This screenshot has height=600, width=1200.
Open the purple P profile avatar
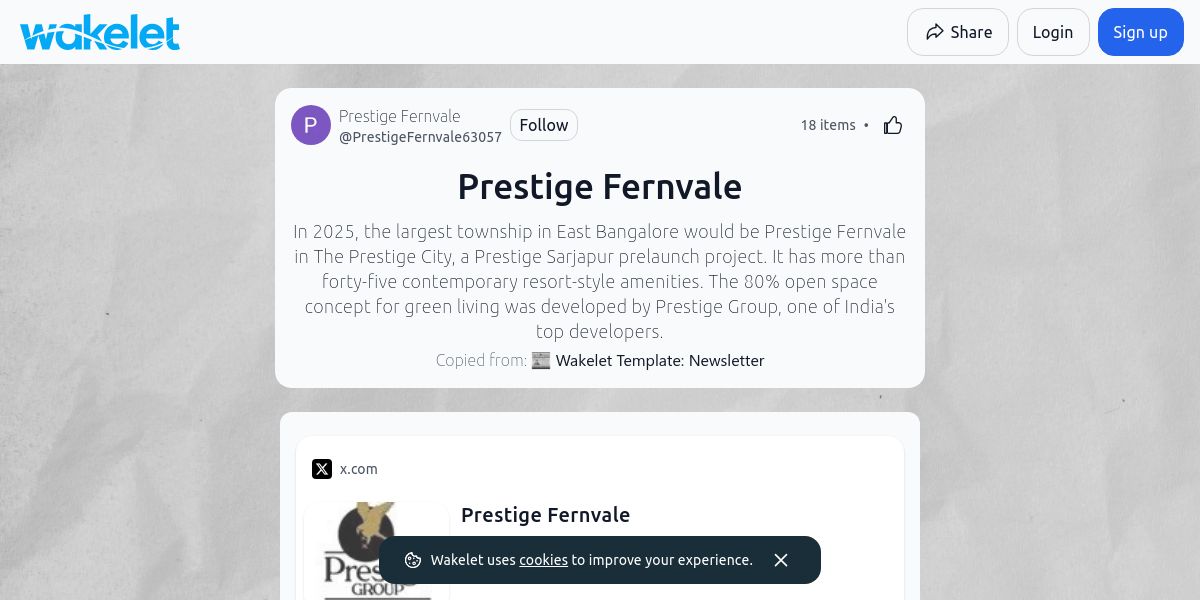point(311,125)
